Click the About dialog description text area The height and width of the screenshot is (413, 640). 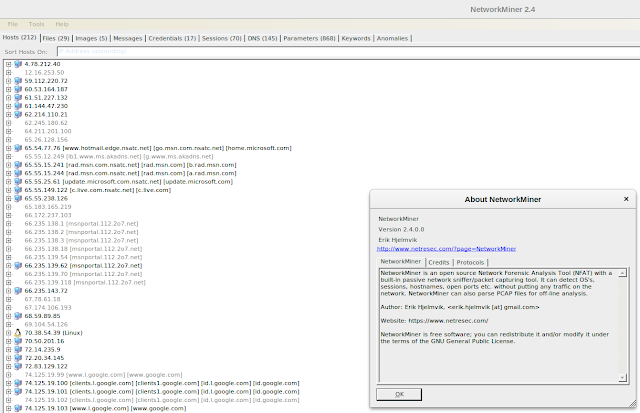tap(499, 325)
